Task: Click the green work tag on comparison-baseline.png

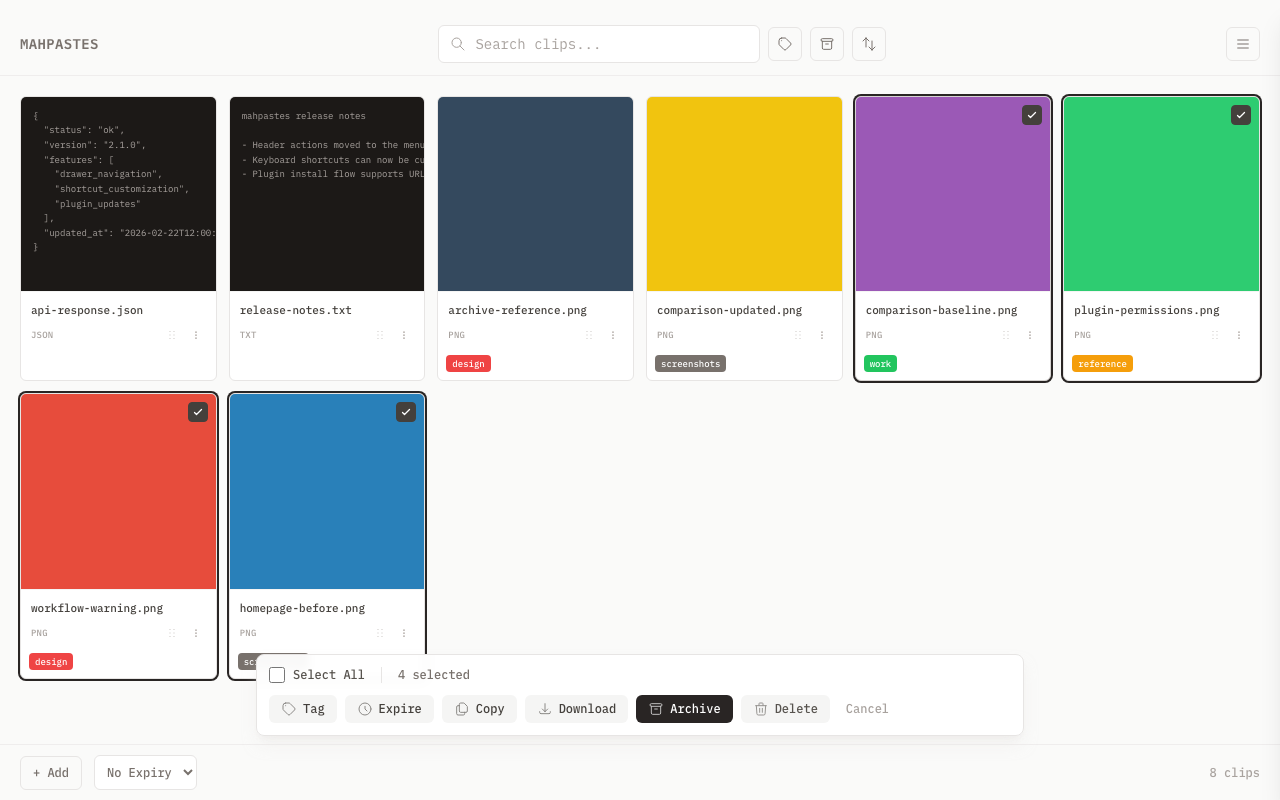Action: coord(880,363)
